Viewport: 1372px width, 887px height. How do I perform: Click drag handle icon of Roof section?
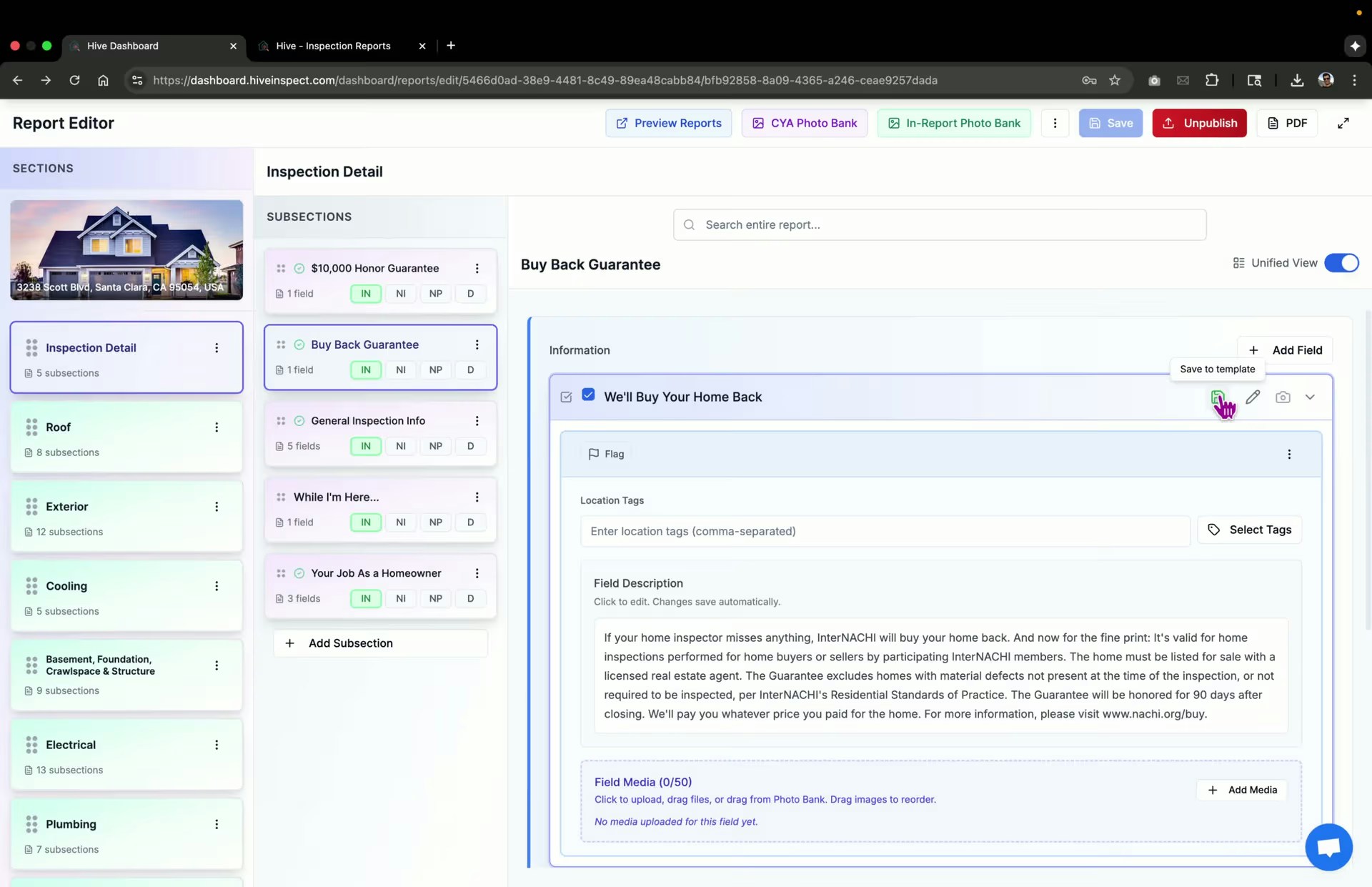pos(31,427)
